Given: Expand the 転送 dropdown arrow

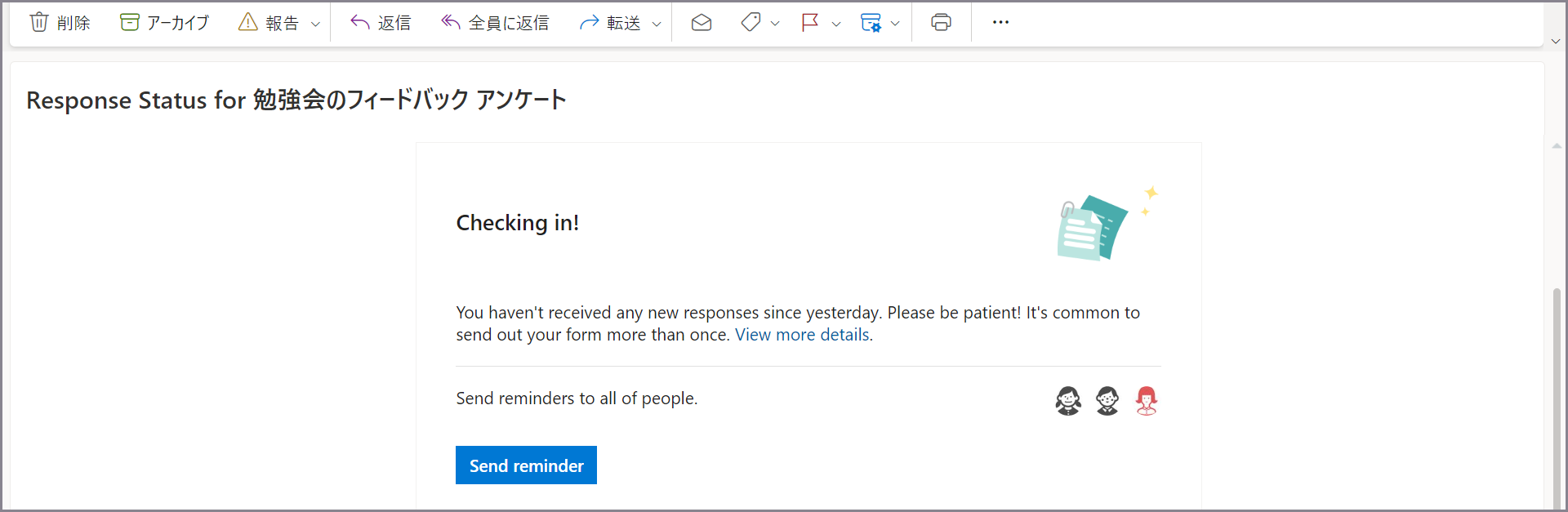Looking at the screenshot, I should [657, 24].
